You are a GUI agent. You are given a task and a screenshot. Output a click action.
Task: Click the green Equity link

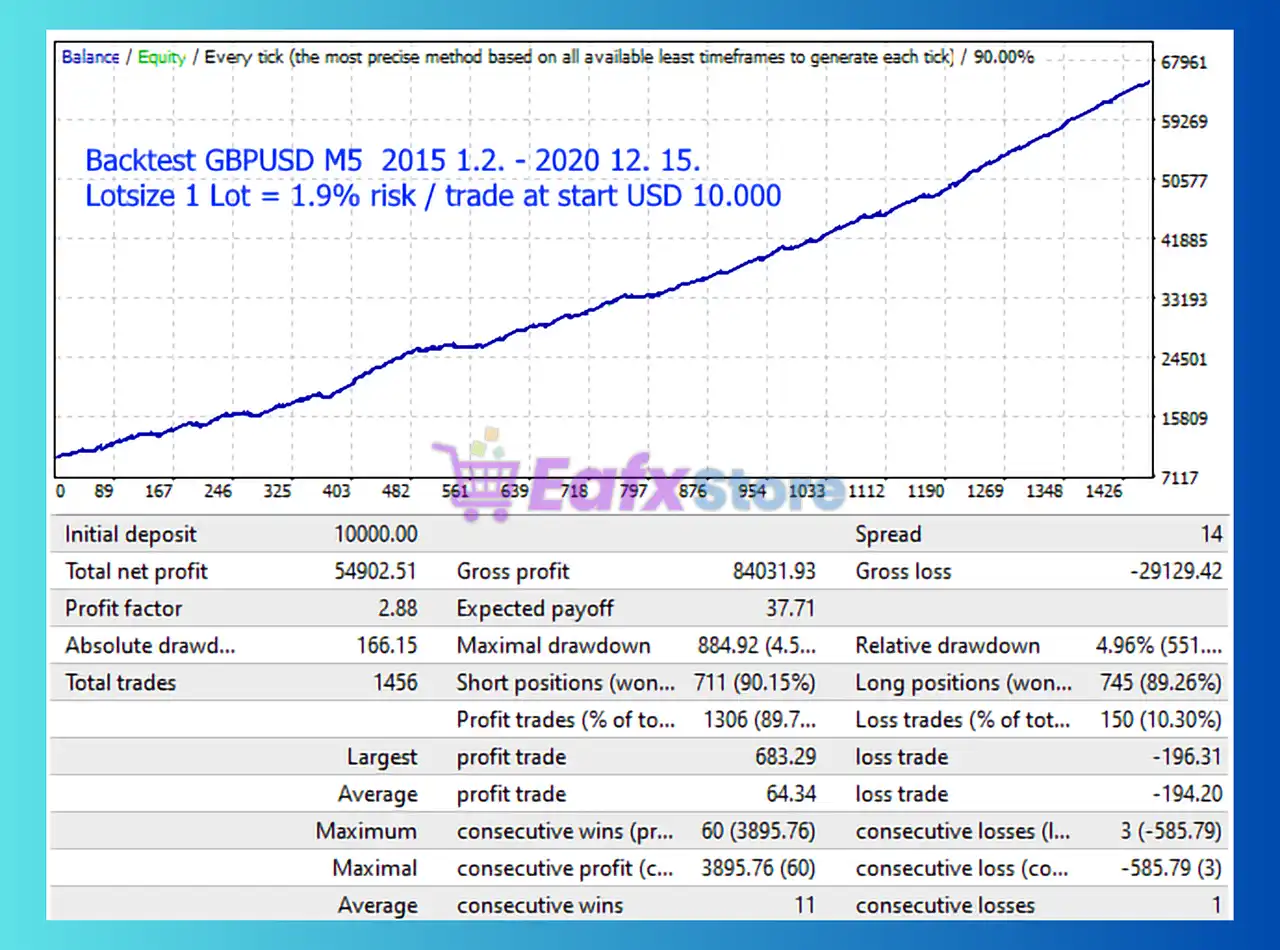pos(162,57)
